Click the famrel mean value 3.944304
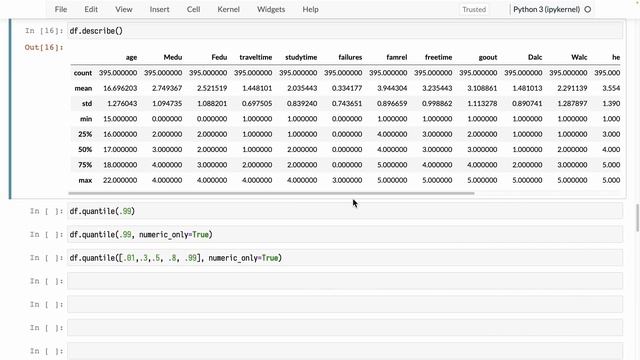Viewport: 640px width, 360px height. point(392,88)
